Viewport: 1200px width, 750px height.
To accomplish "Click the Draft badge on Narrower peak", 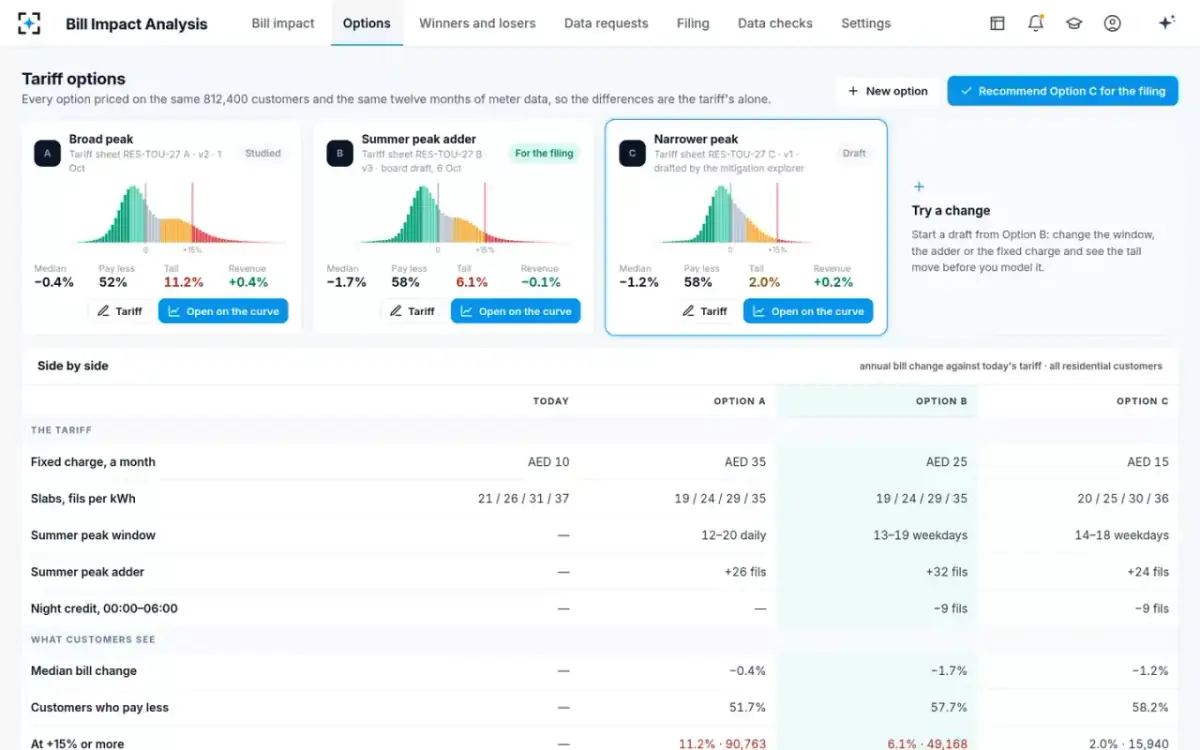I will [854, 153].
